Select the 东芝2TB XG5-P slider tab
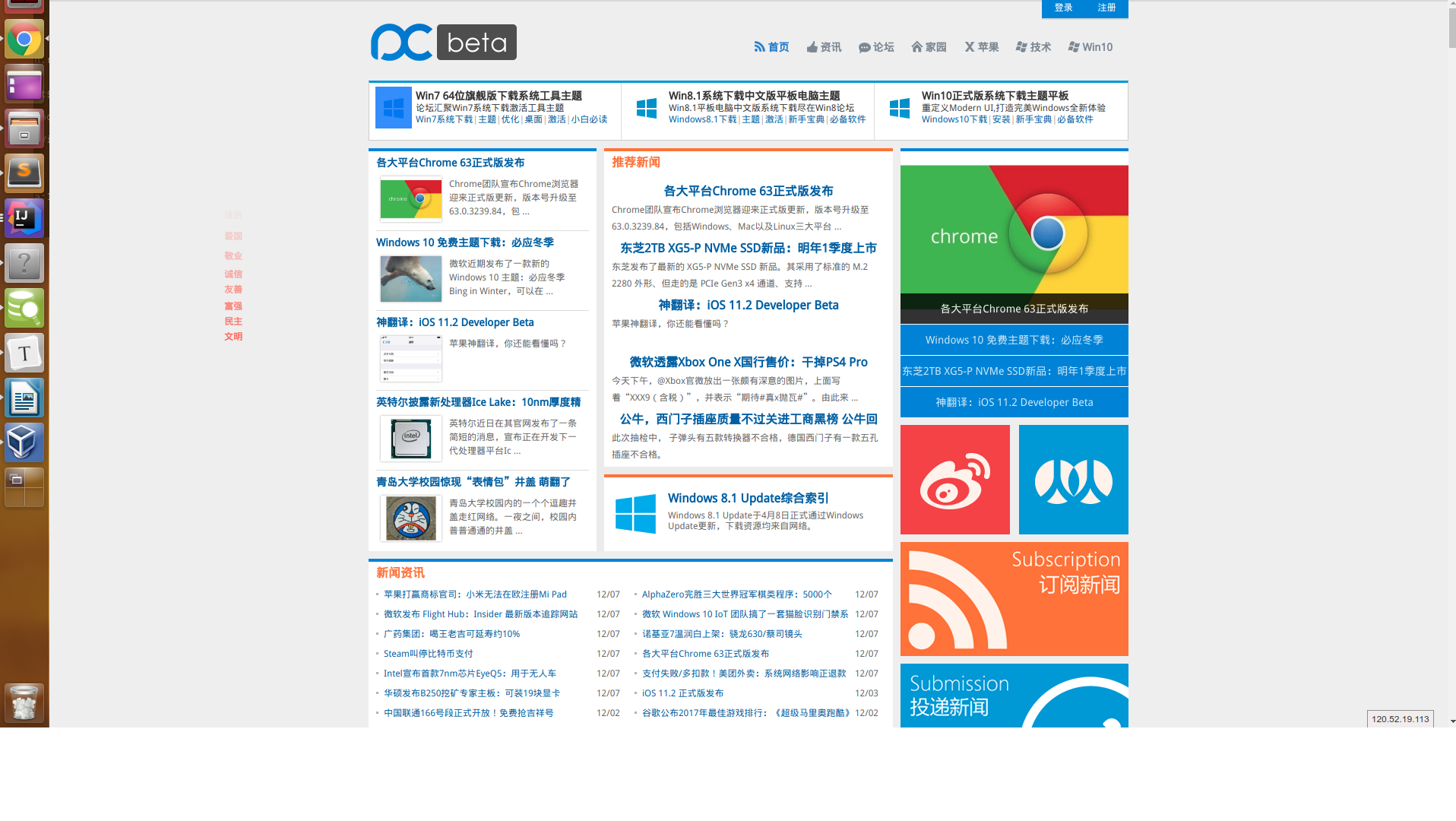 click(1014, 371)
